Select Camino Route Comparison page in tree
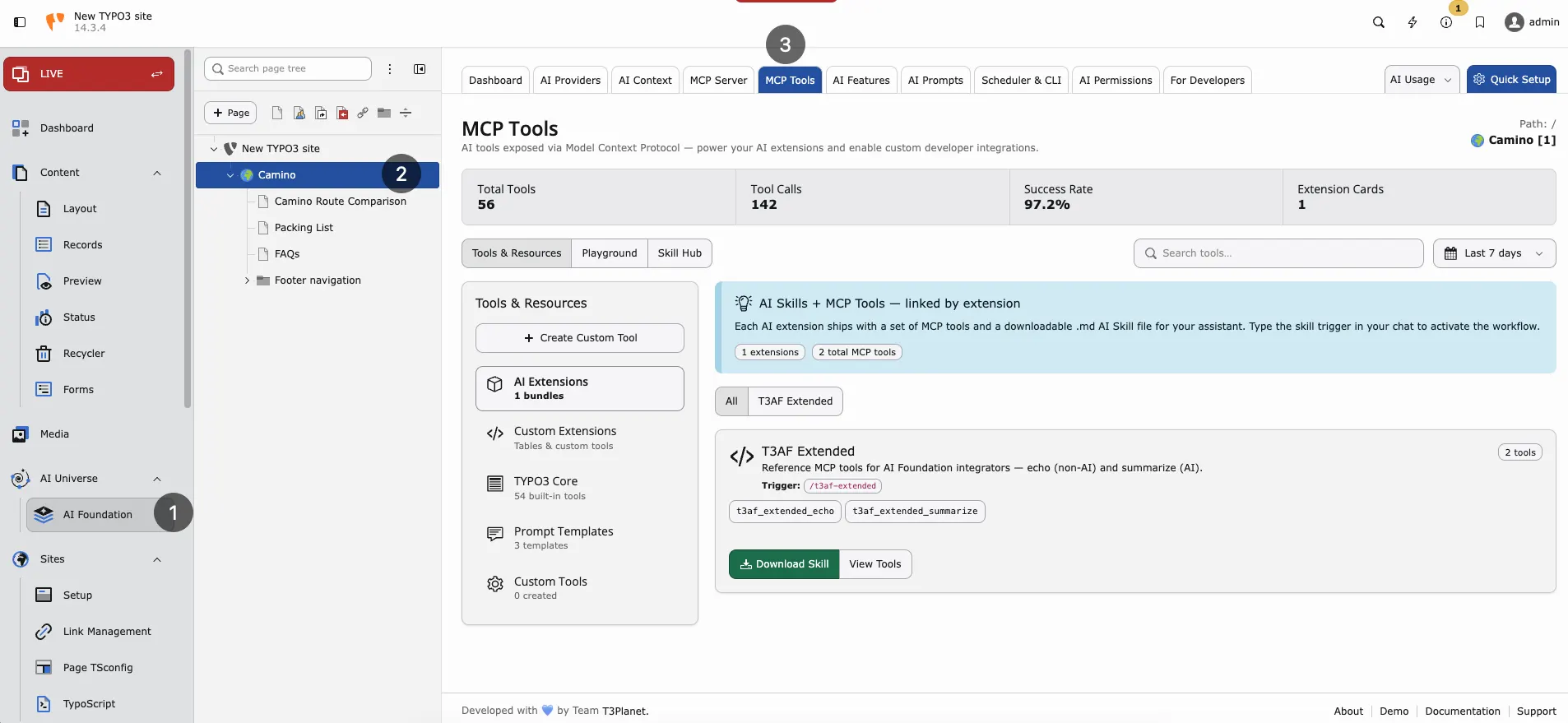 pyautogui.click(x=340, y=202)
